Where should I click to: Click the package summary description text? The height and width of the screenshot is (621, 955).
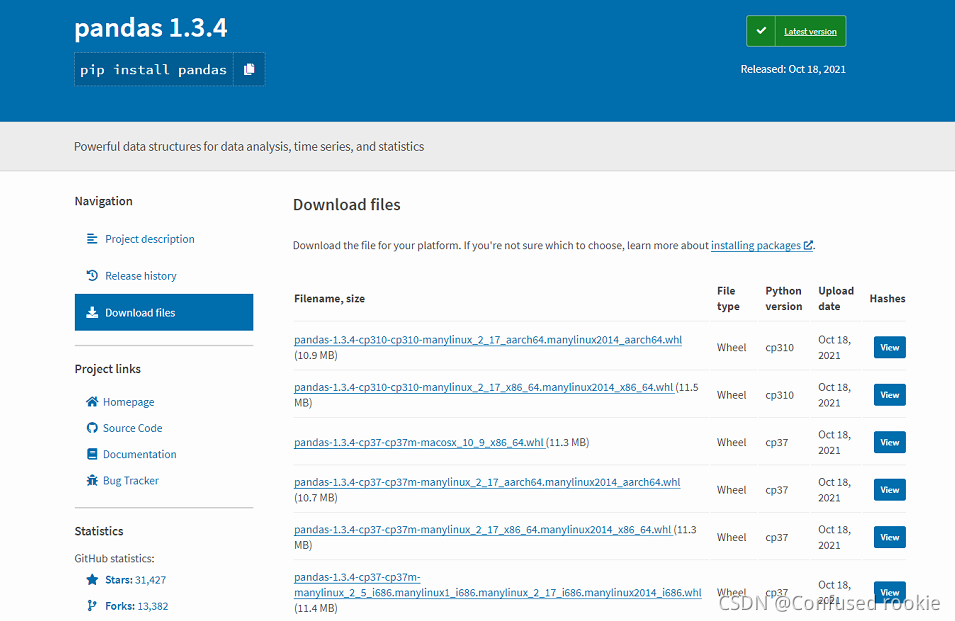(249, 147)
